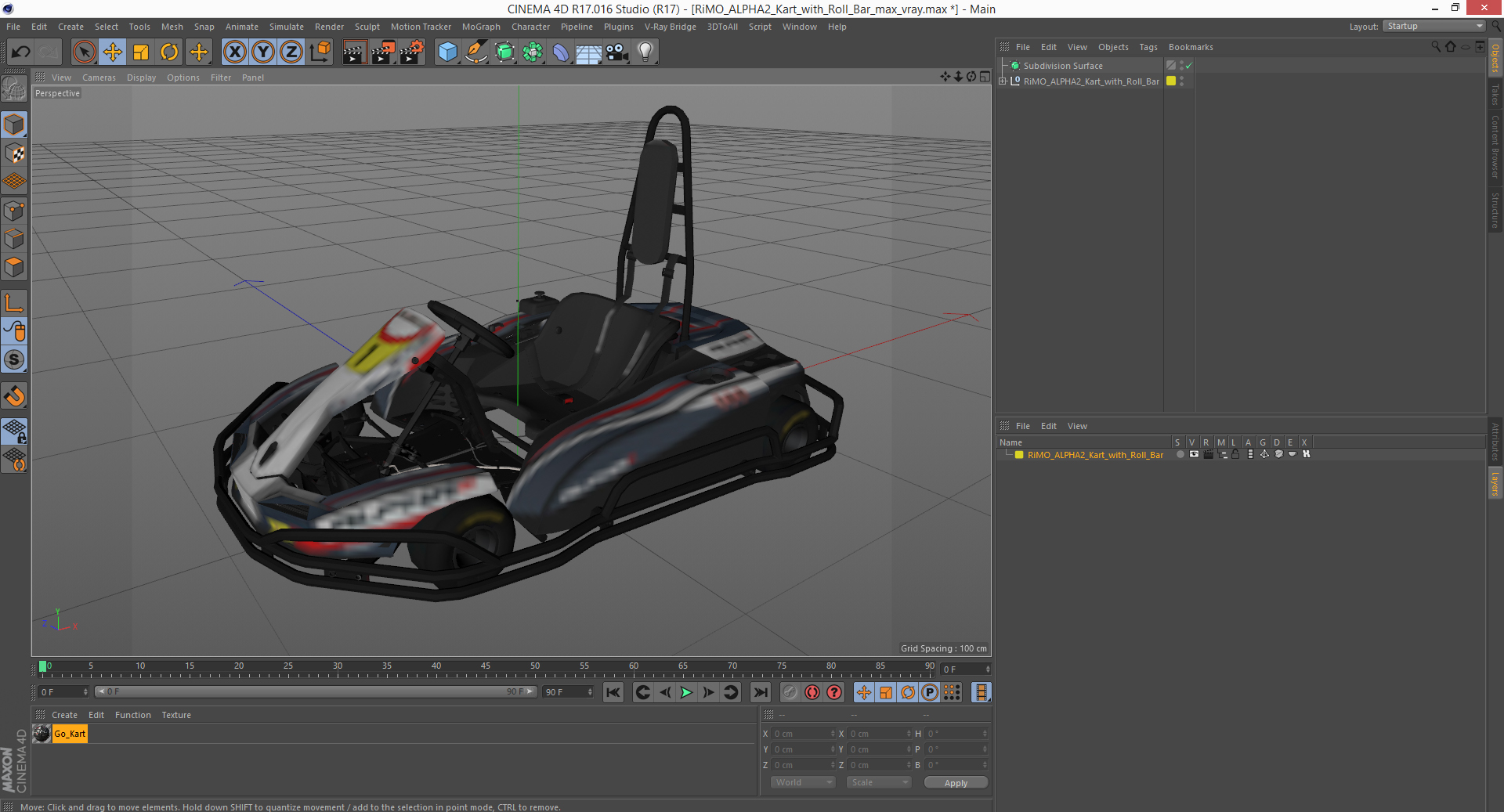Image resolution: width=1504 pixels, height=812 pixels.
Task: Open Render Settings icon
Action: tap(412, 52)
